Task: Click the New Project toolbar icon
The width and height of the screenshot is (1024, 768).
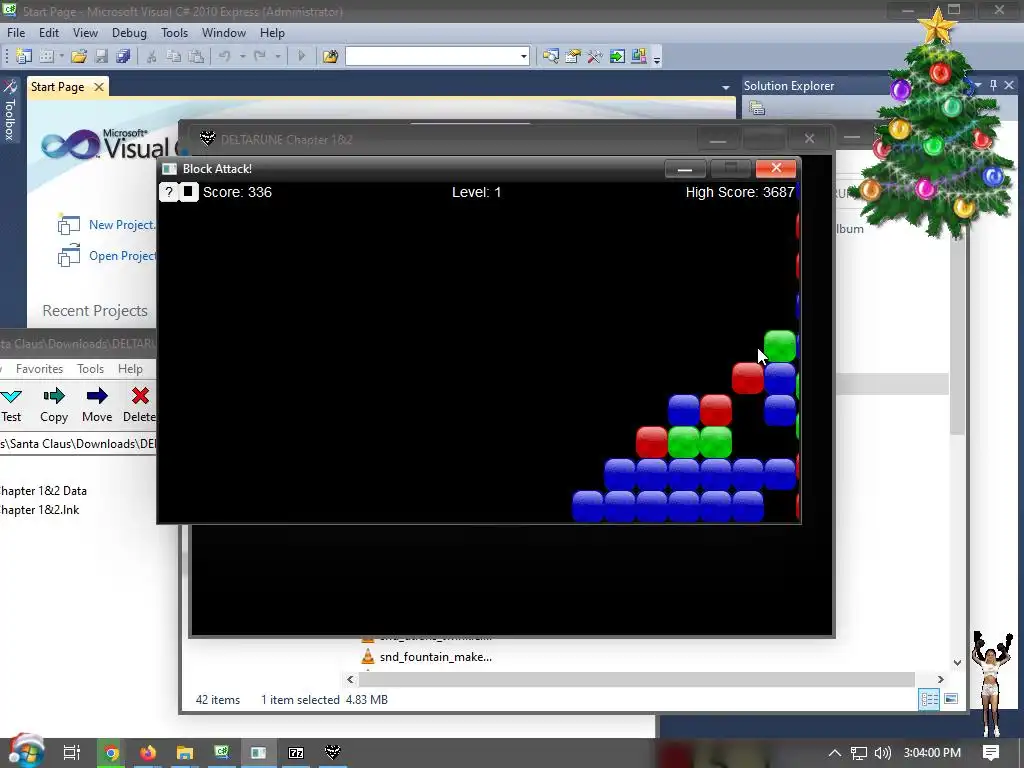Action: pos(24,57)
